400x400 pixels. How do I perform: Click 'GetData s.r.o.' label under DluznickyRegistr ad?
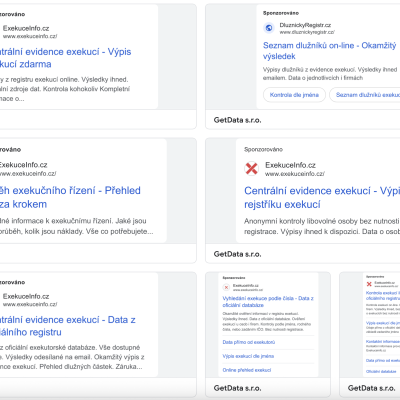(237, 120)
